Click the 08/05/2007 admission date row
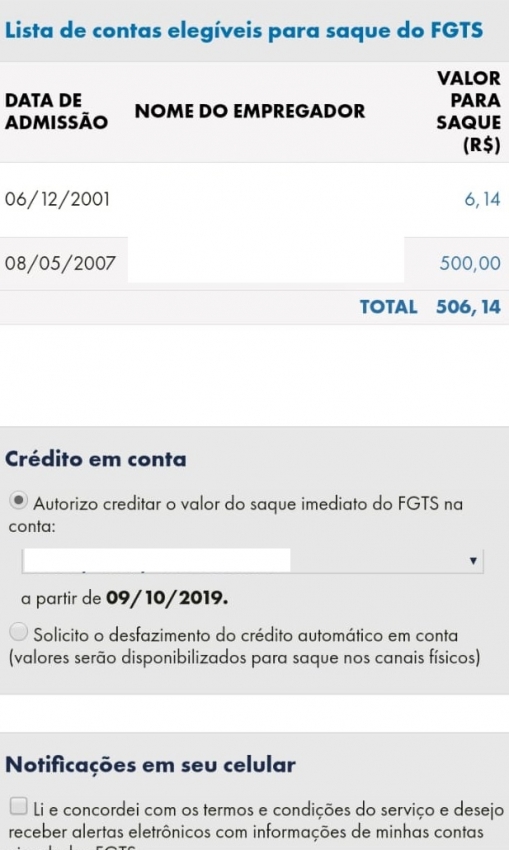Viewport: 509px width, 850px height. 254,263
